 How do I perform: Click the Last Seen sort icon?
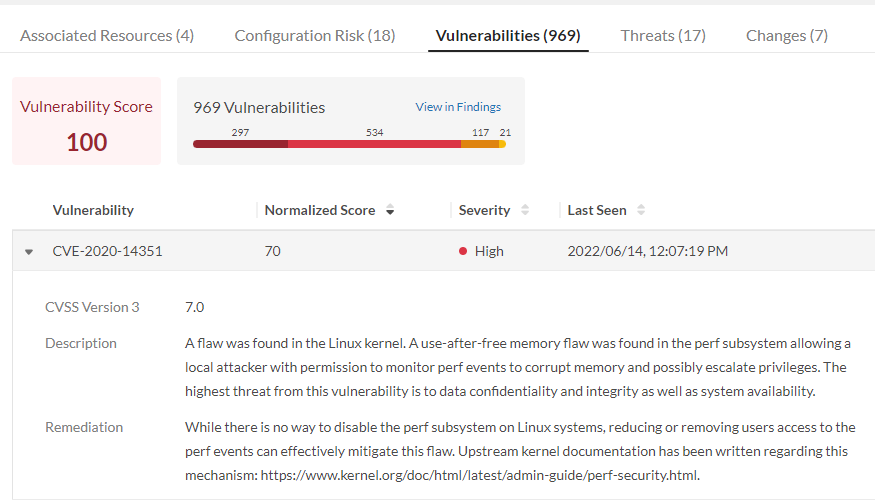click(x=641, y=211)
